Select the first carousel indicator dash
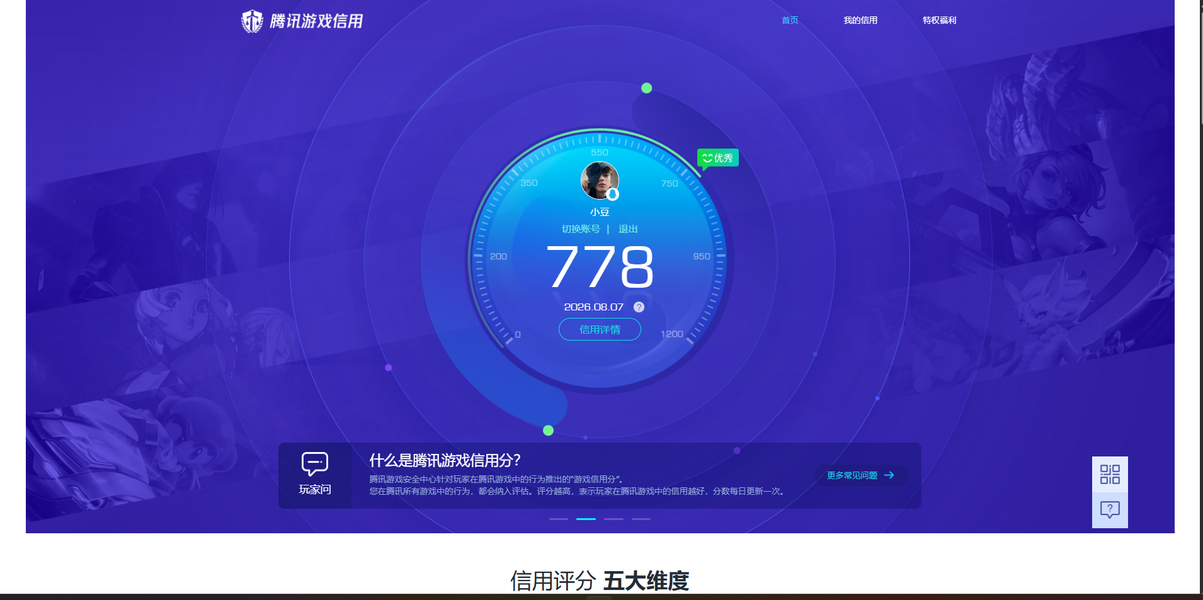1203x600 pixels. [558, 519]
